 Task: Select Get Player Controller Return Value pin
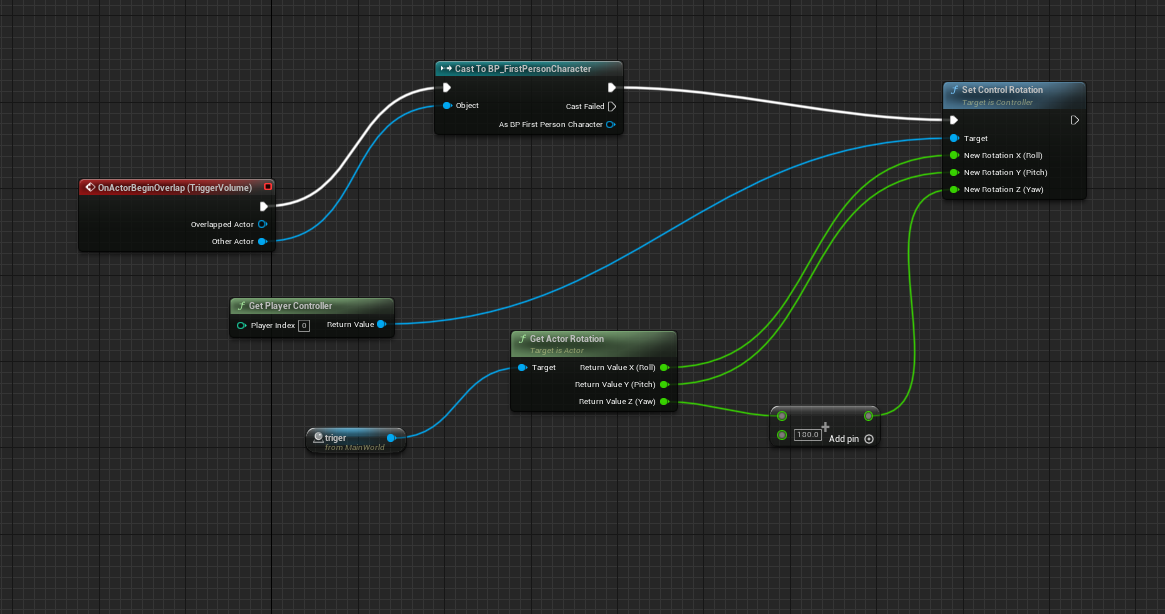[x=381, y=324]
